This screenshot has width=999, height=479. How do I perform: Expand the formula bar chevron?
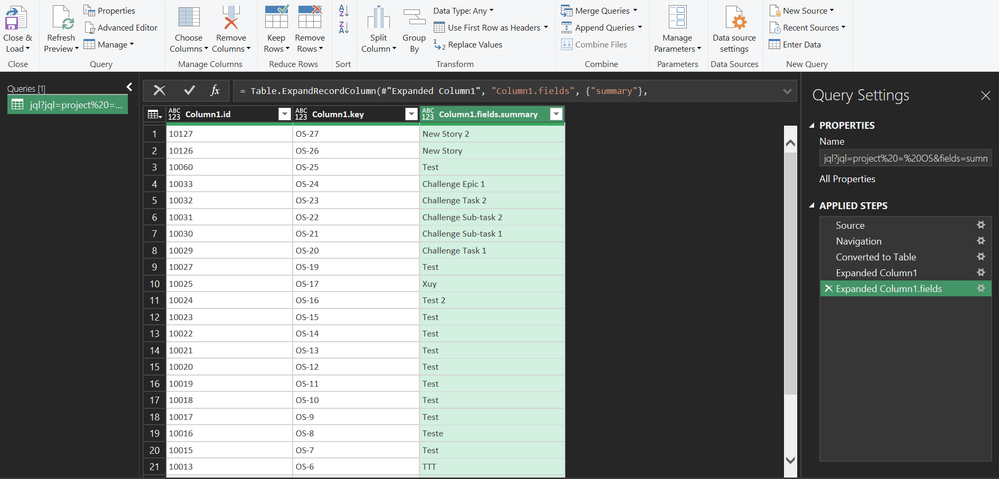[x=788, y=91]
